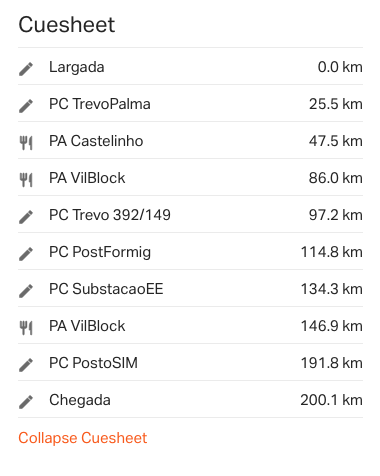Click pencil icon beside Chegada
380x476 pixels.
(x=26, y=402)
